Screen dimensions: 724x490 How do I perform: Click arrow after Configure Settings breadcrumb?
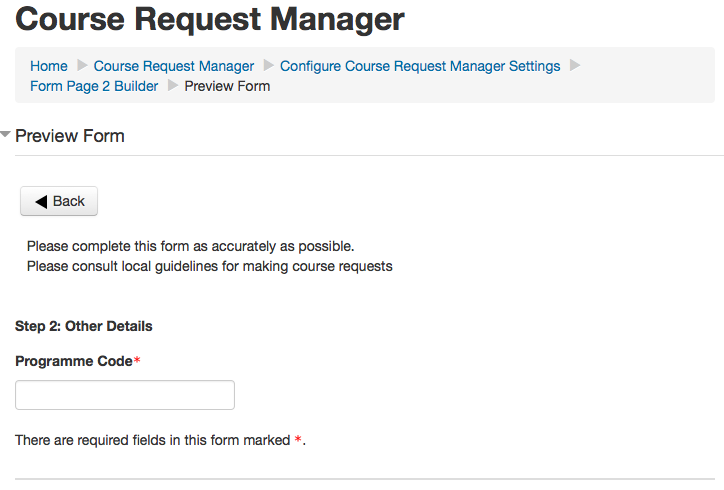pyautogui.click(x=574, y=66)
